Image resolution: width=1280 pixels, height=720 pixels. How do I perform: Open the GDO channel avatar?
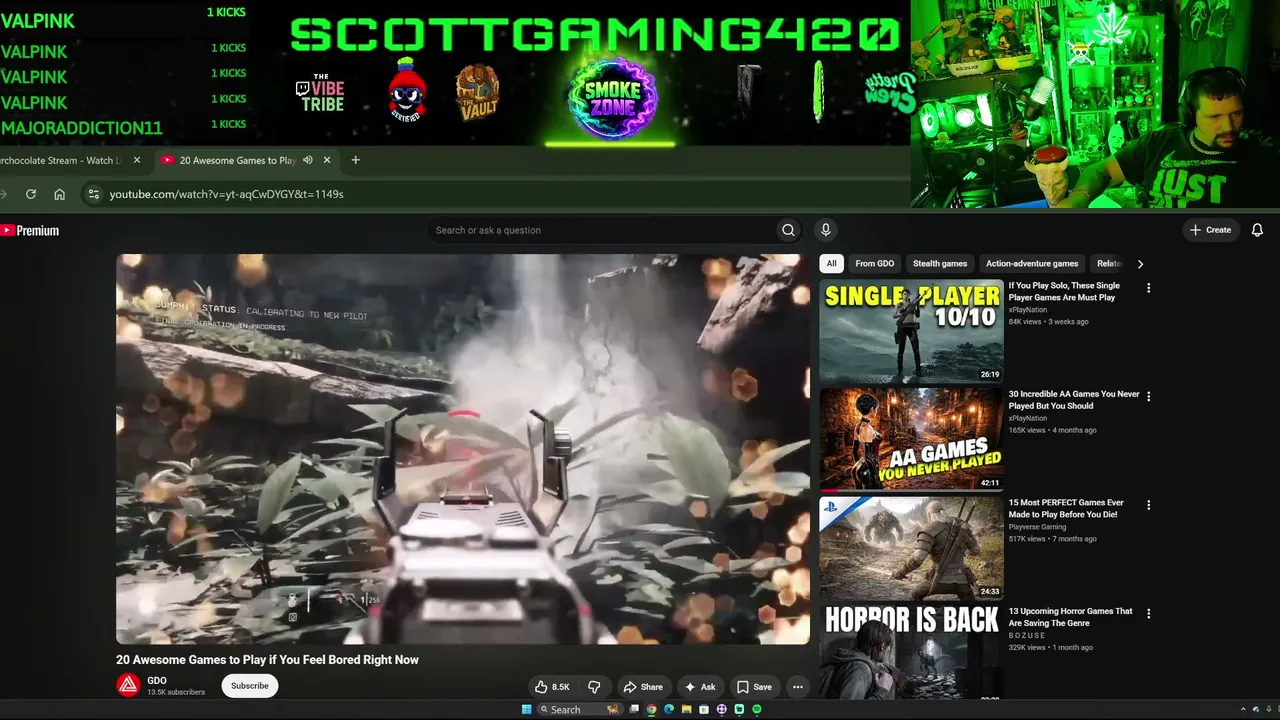pyautogui.click(x=128, y=685)
